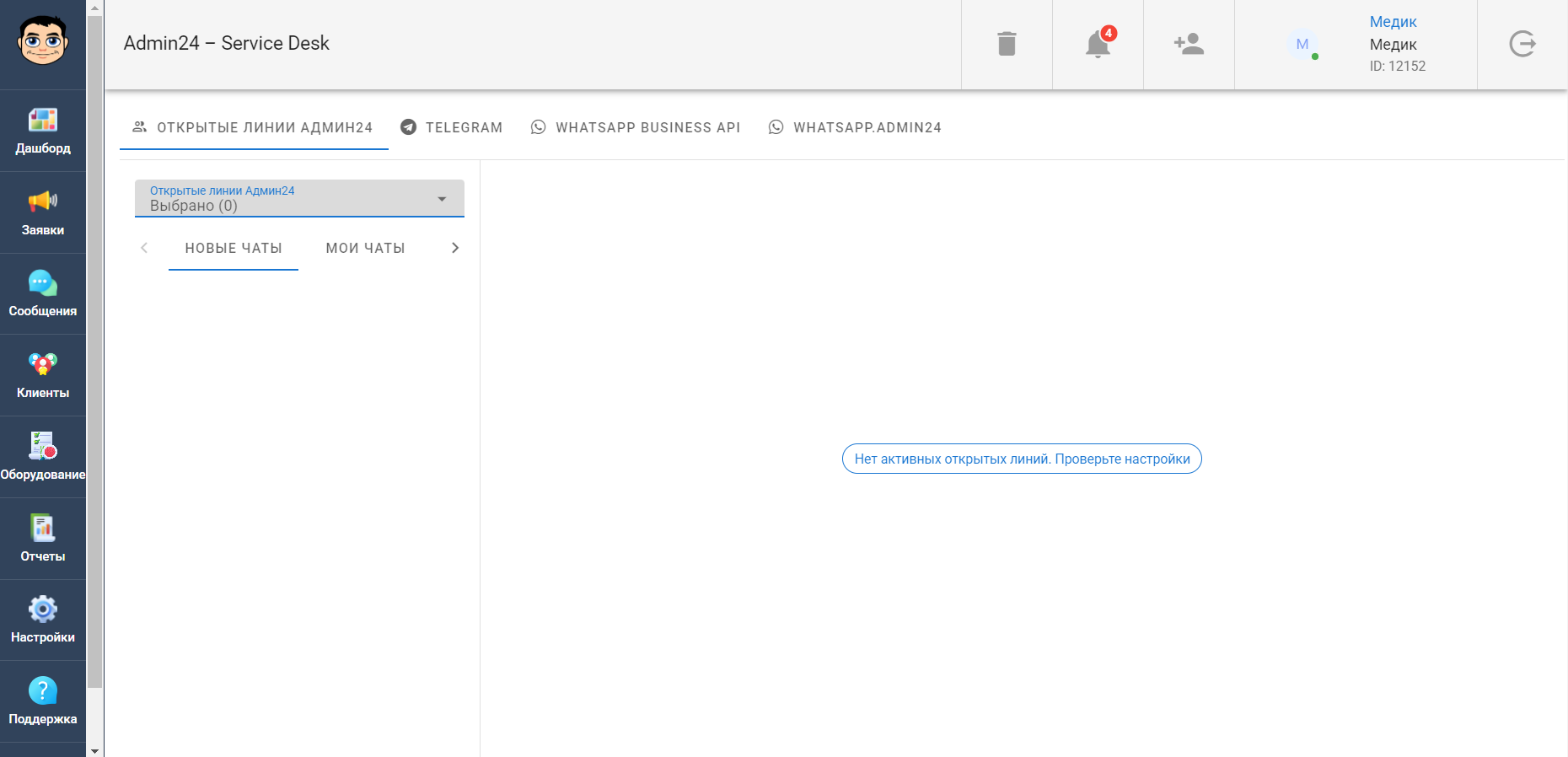The height and width of the screenshot is (757, 1568).
Task: Log out using the exit icon
Action: point(1522,44)
